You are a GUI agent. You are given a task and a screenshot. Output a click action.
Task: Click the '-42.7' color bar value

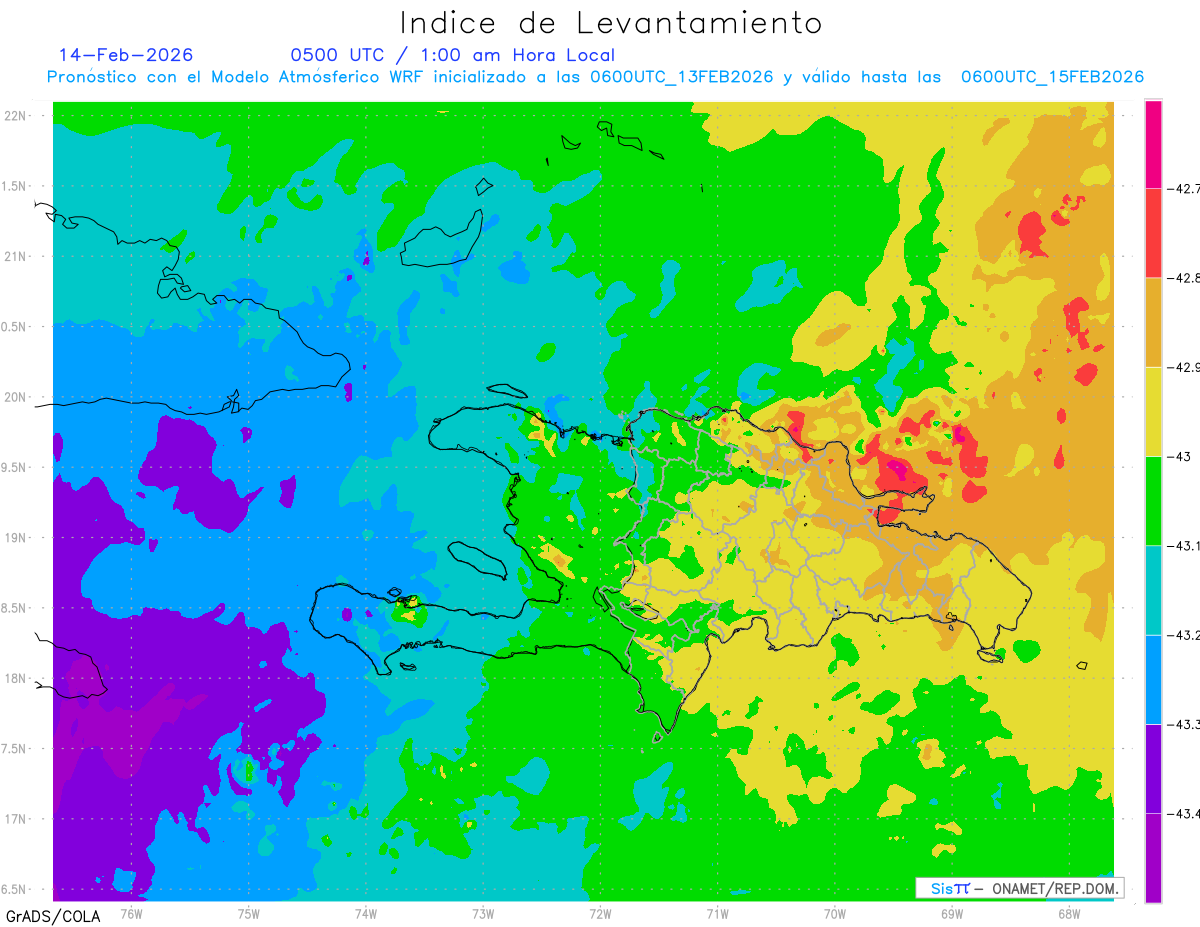[x=1184, y=188]
